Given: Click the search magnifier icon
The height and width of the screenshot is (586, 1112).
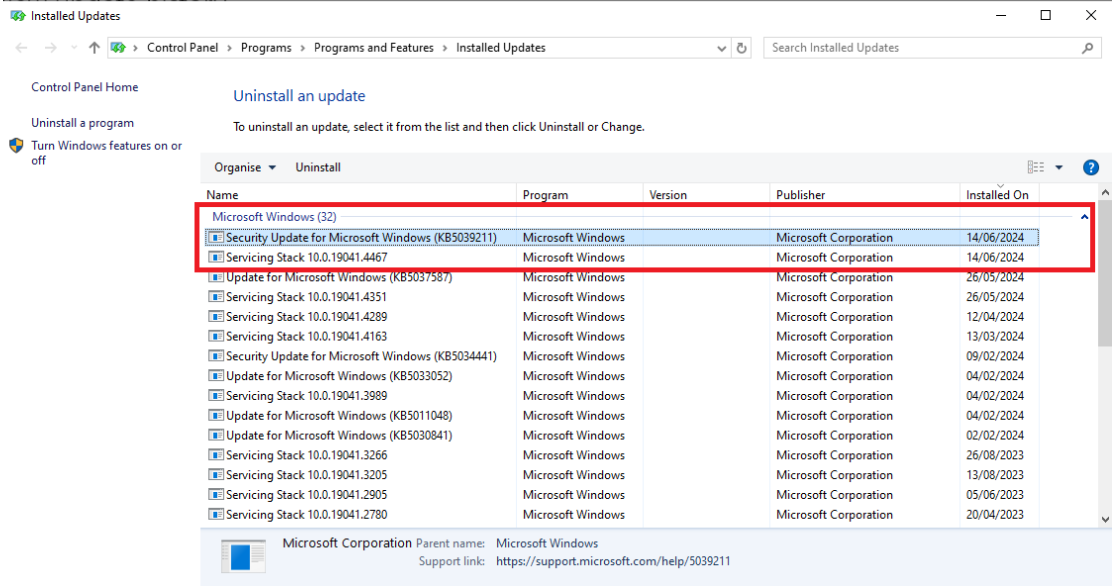Looking at the screenshot, I should coord(1088,48).
